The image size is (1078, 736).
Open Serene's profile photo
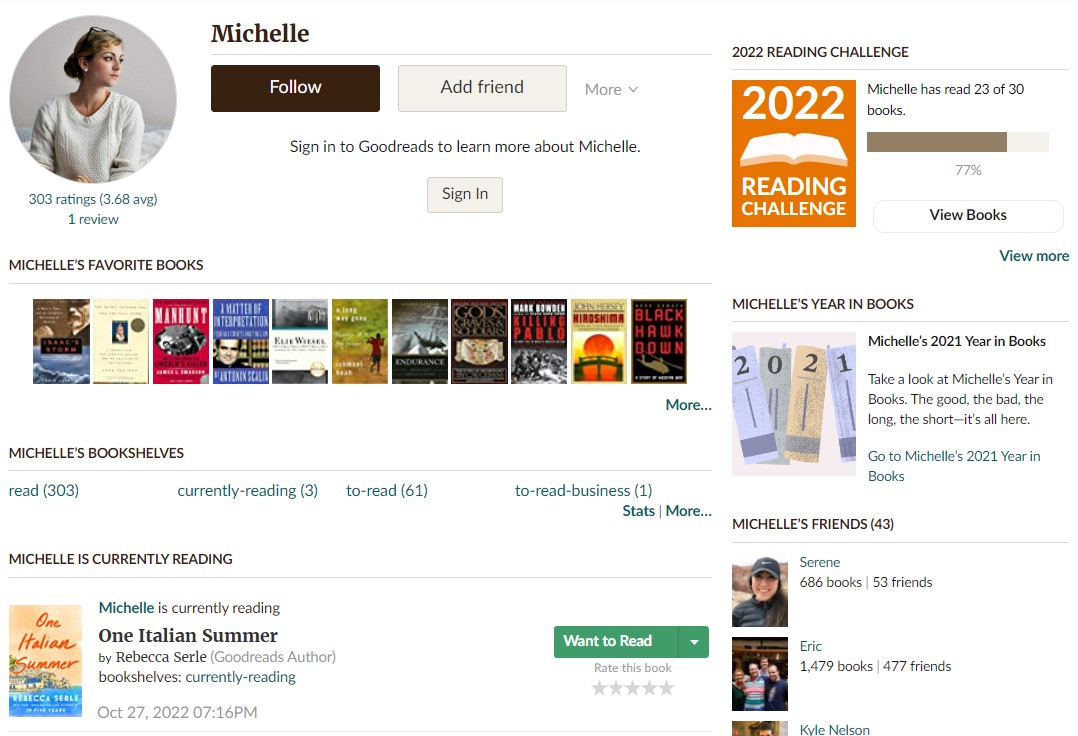[x=760, y=592]
